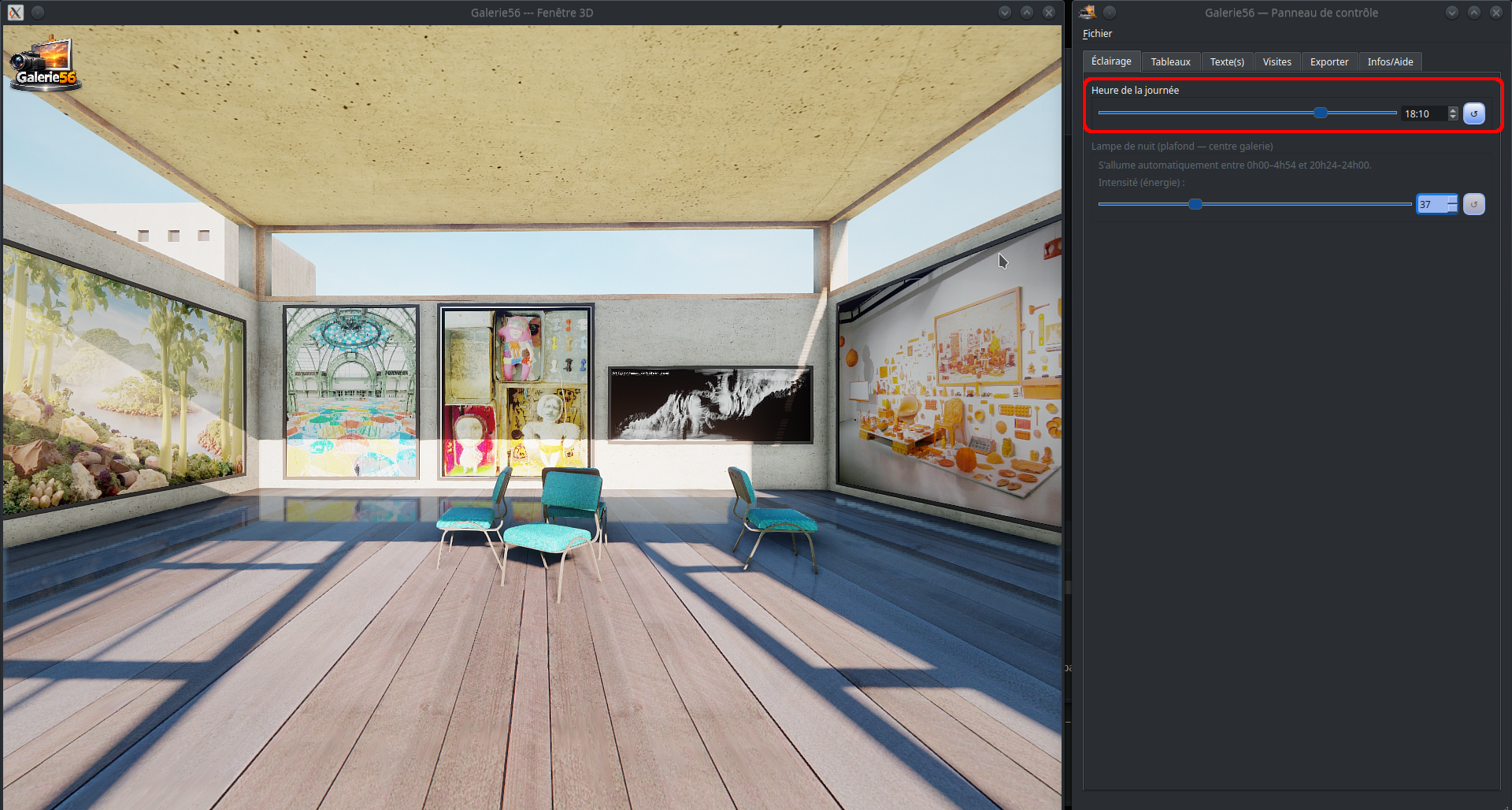1512x810 pixels.
Task: Select the collage painting with pink figure
Action: pos(516,392)
